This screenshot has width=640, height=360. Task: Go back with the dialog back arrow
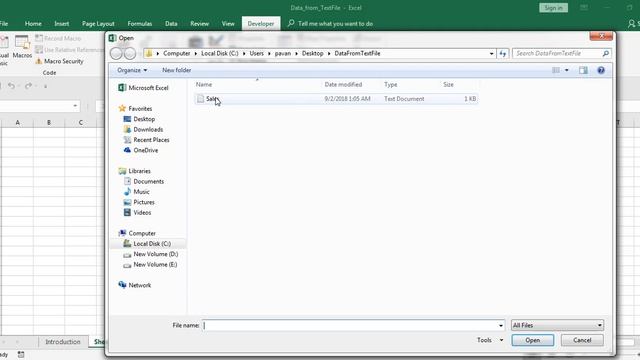tap(116, 53)
